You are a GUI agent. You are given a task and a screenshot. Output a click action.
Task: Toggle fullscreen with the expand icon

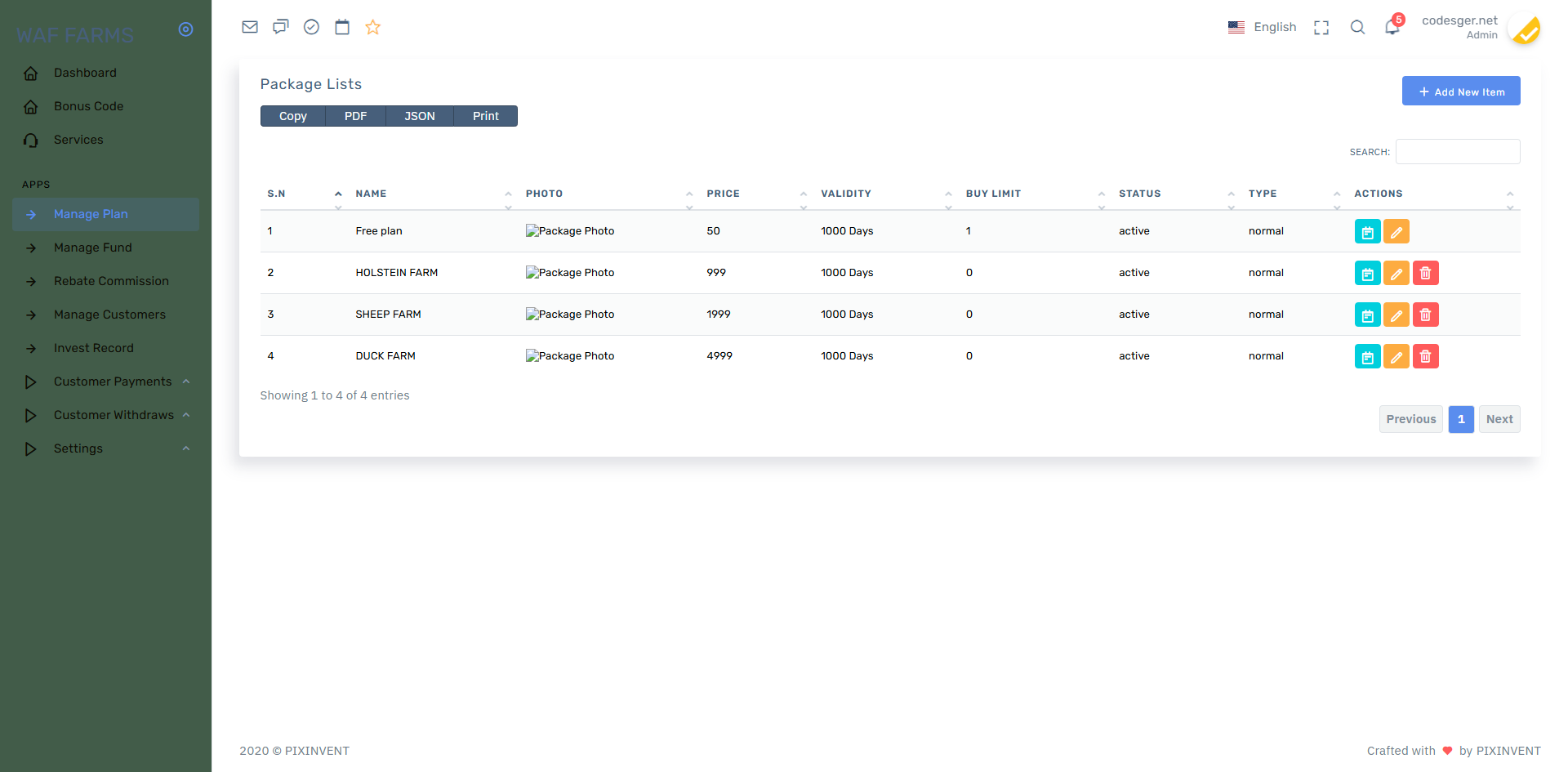(x=1321, y=28)
